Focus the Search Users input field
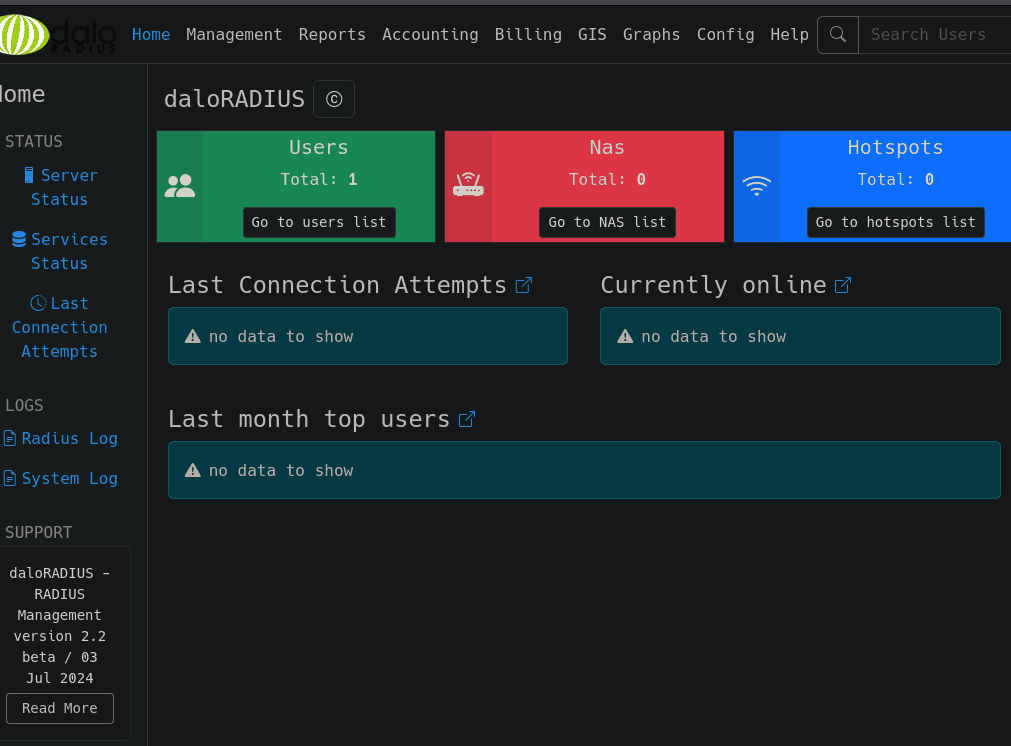 coord(934,34)
